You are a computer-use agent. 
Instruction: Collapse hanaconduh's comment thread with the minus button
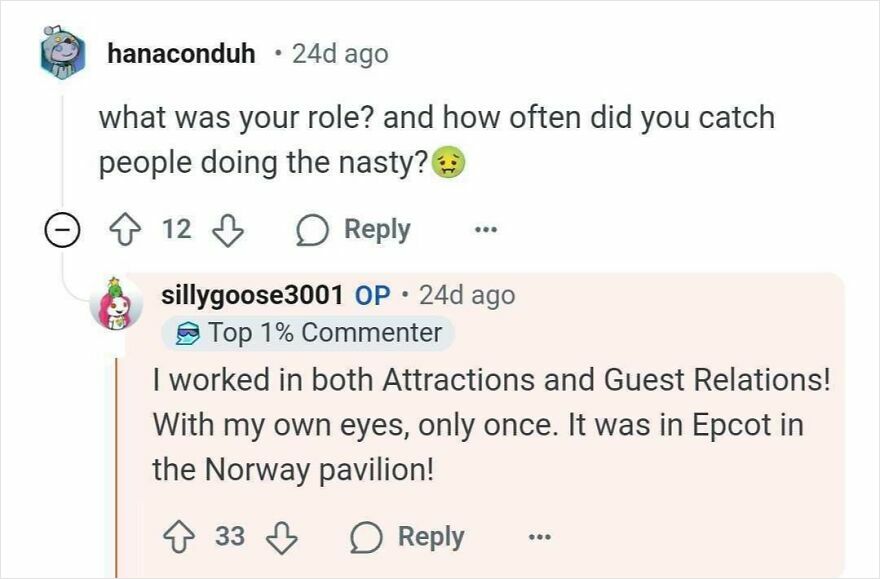click(x=62, y=229)
